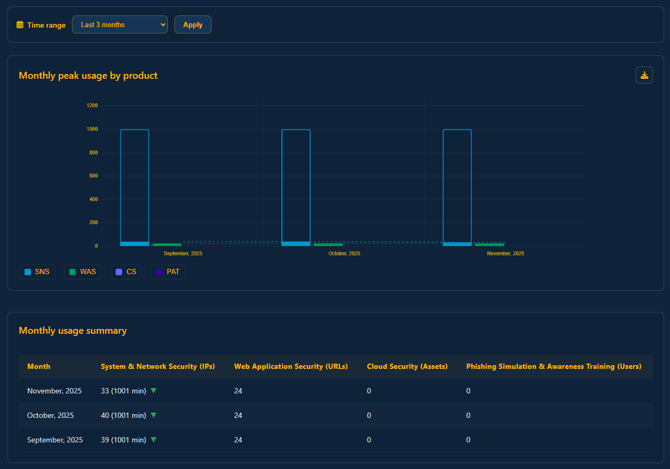Click the green arrow in November row
670x469 pixels.
point(154,391)
